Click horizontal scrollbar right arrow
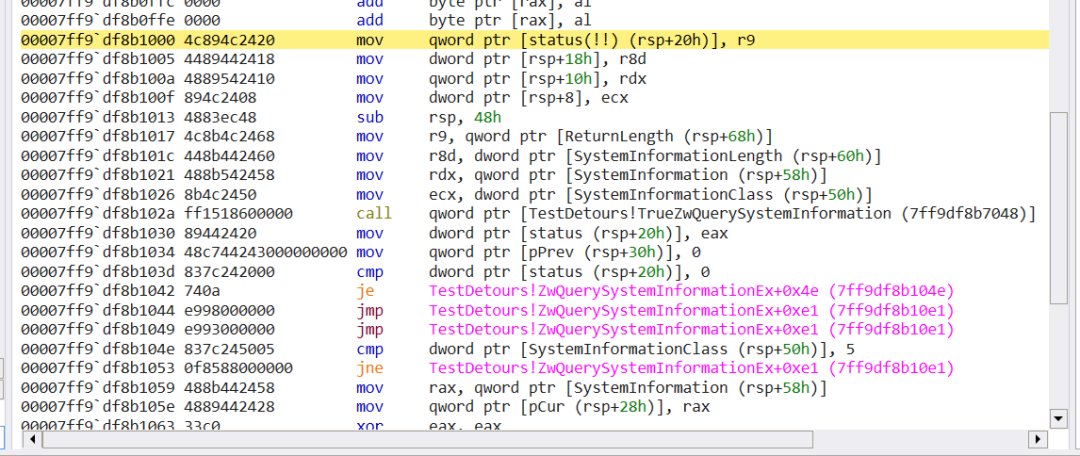1080x456 pixels. [1038, 439]
